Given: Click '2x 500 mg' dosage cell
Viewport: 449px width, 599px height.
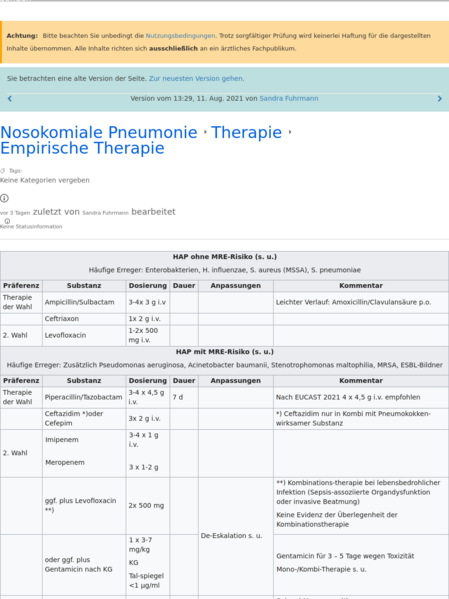Looking at the screenshot, I should pos(148,505).
